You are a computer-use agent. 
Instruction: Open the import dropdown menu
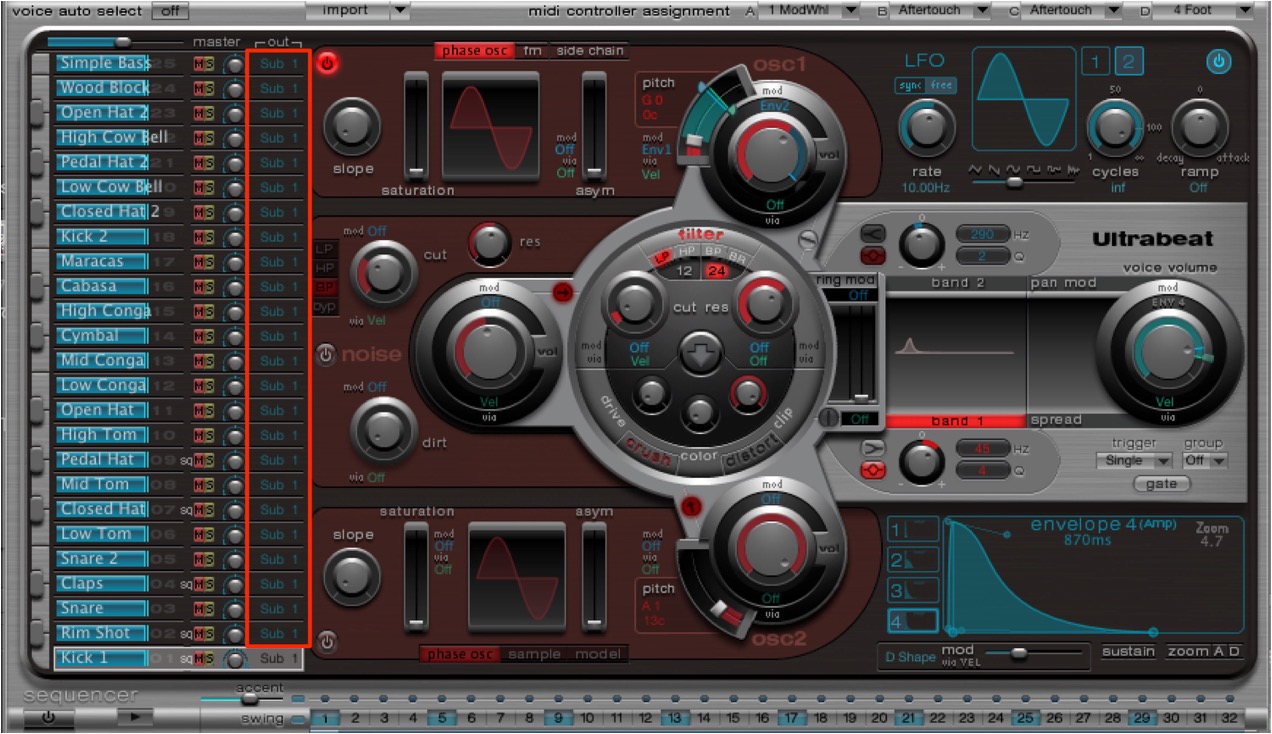point(358,10)
